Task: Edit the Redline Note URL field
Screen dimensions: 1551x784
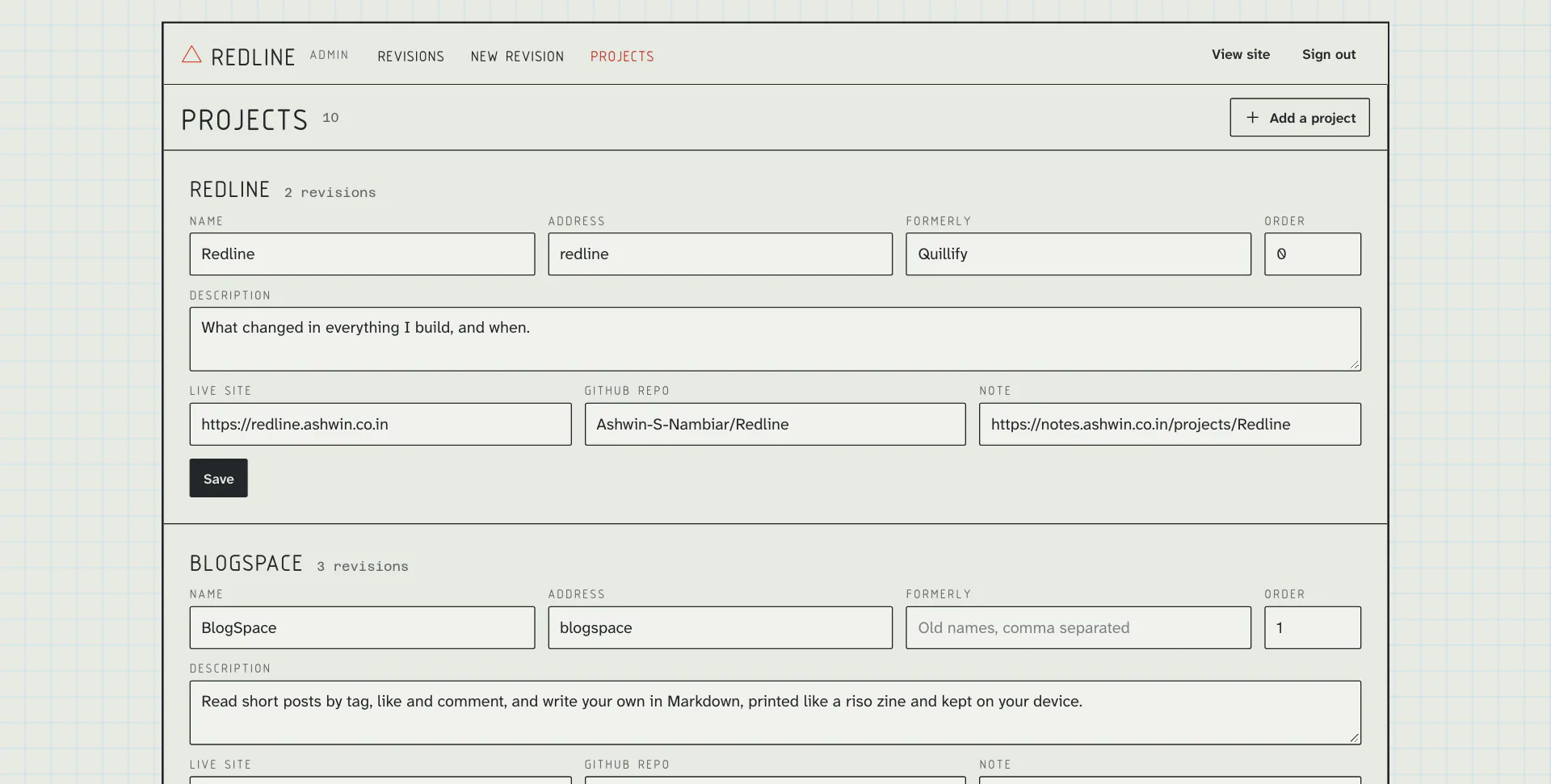Action: click(x=1170, y=424)
